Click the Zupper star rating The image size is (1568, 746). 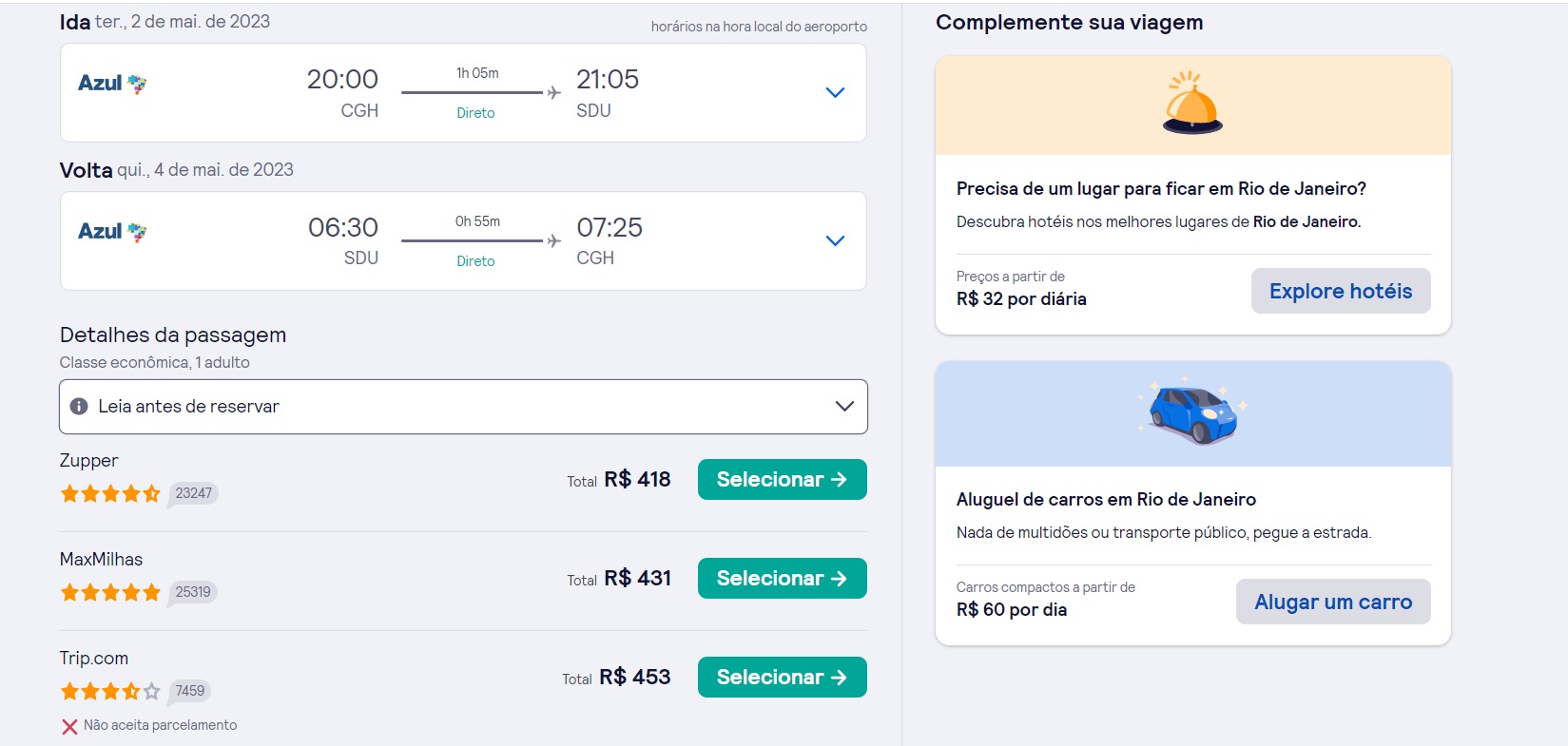(110, 493)
